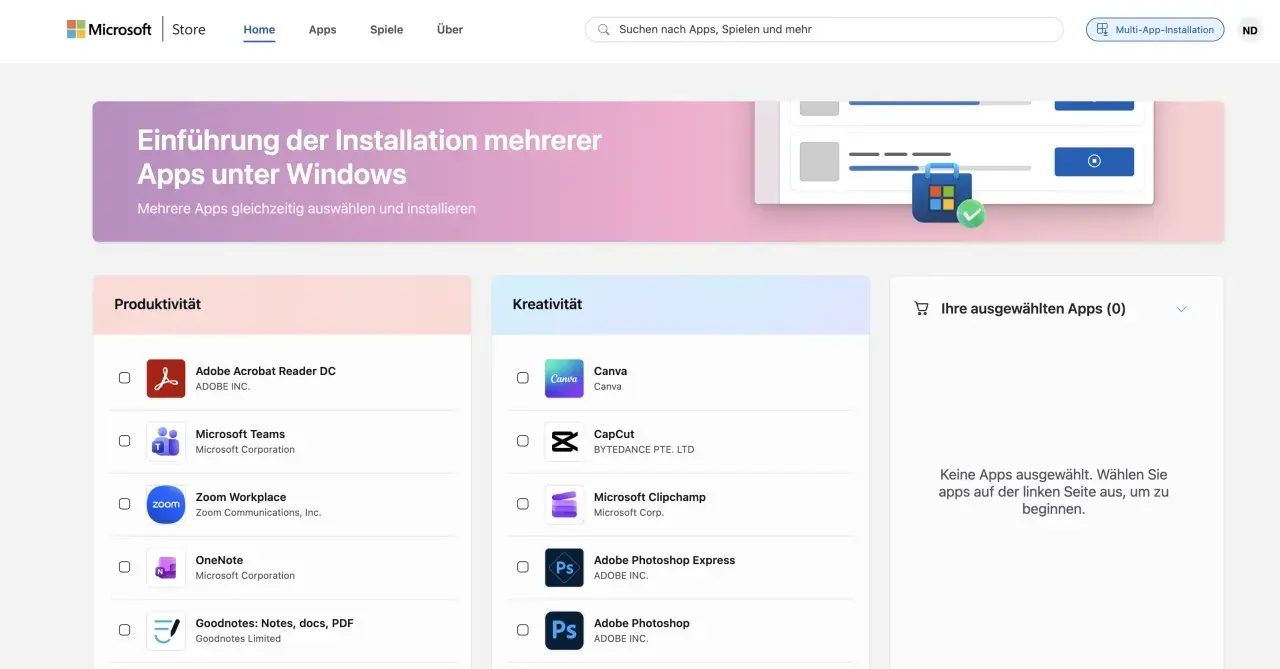This screenshot has width=1280, height=669.
Task: Click the Microsoft Clipchamp app icon
Action: click(564, 504)
